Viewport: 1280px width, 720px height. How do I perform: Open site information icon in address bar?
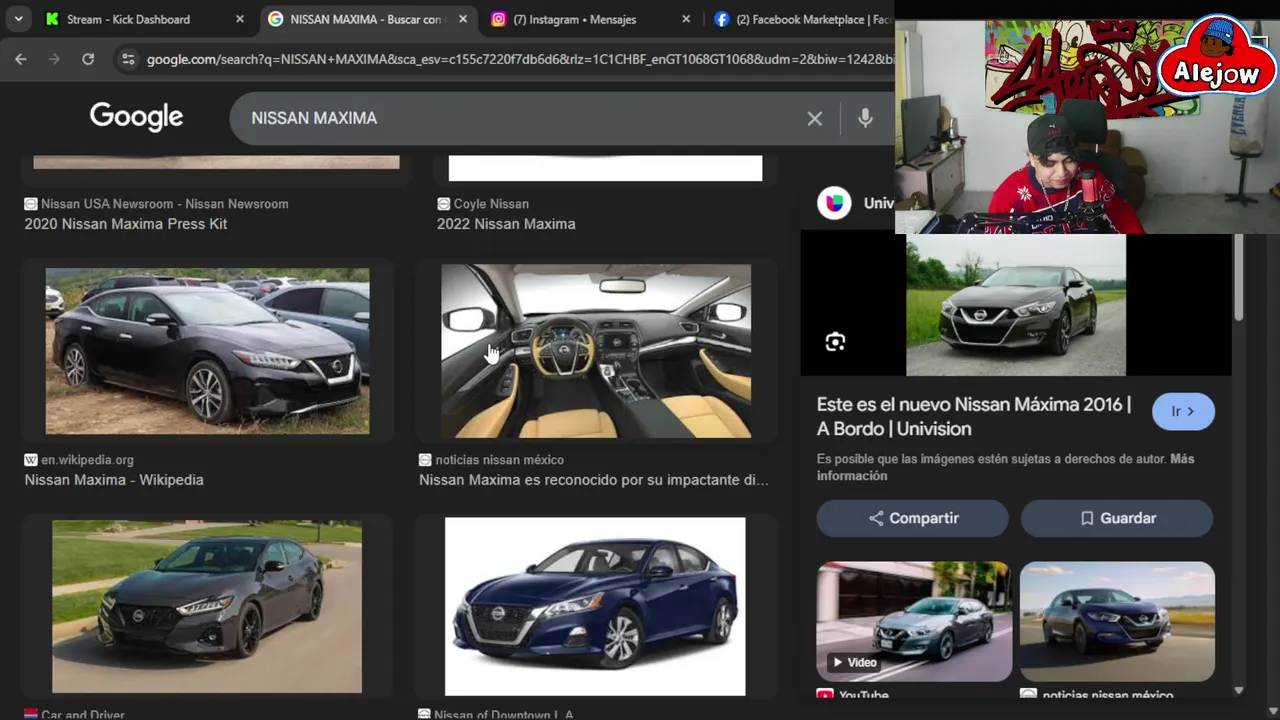click(x=127, y=59)
